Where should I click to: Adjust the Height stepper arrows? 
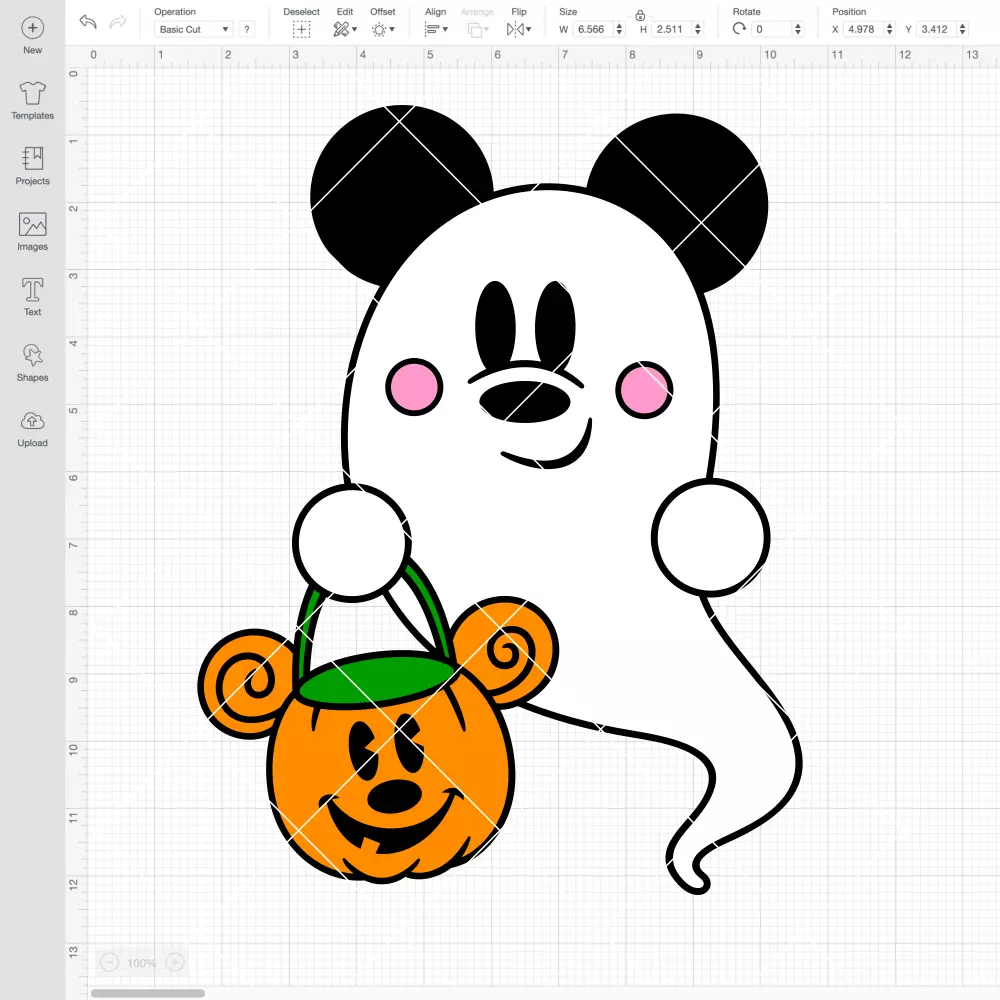(x=698, y=29)
